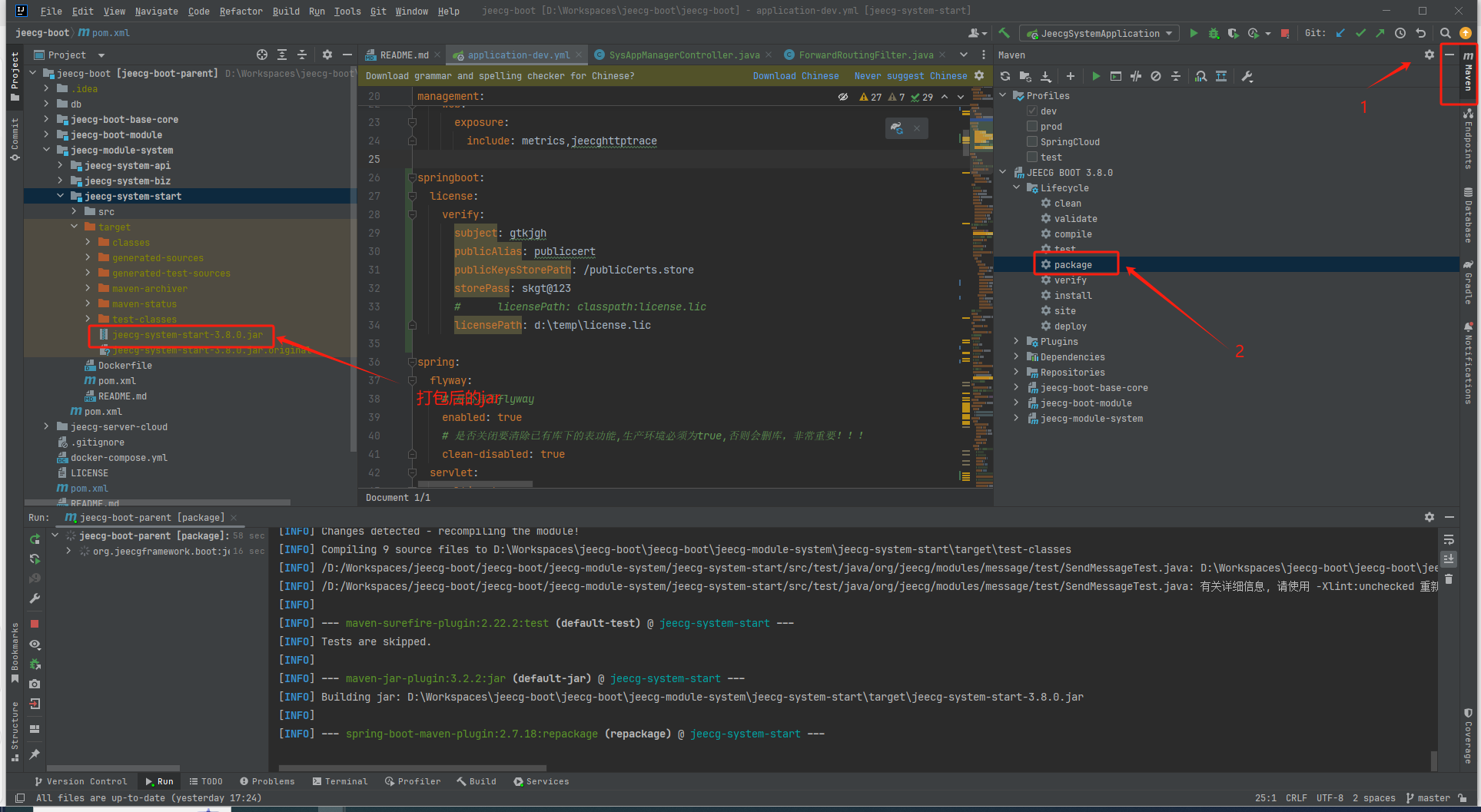Image resolution: width=1481 pixels, height=812 pixels.
Task: Click Git Update Project blue arrow
Action: coord(1340,33)
